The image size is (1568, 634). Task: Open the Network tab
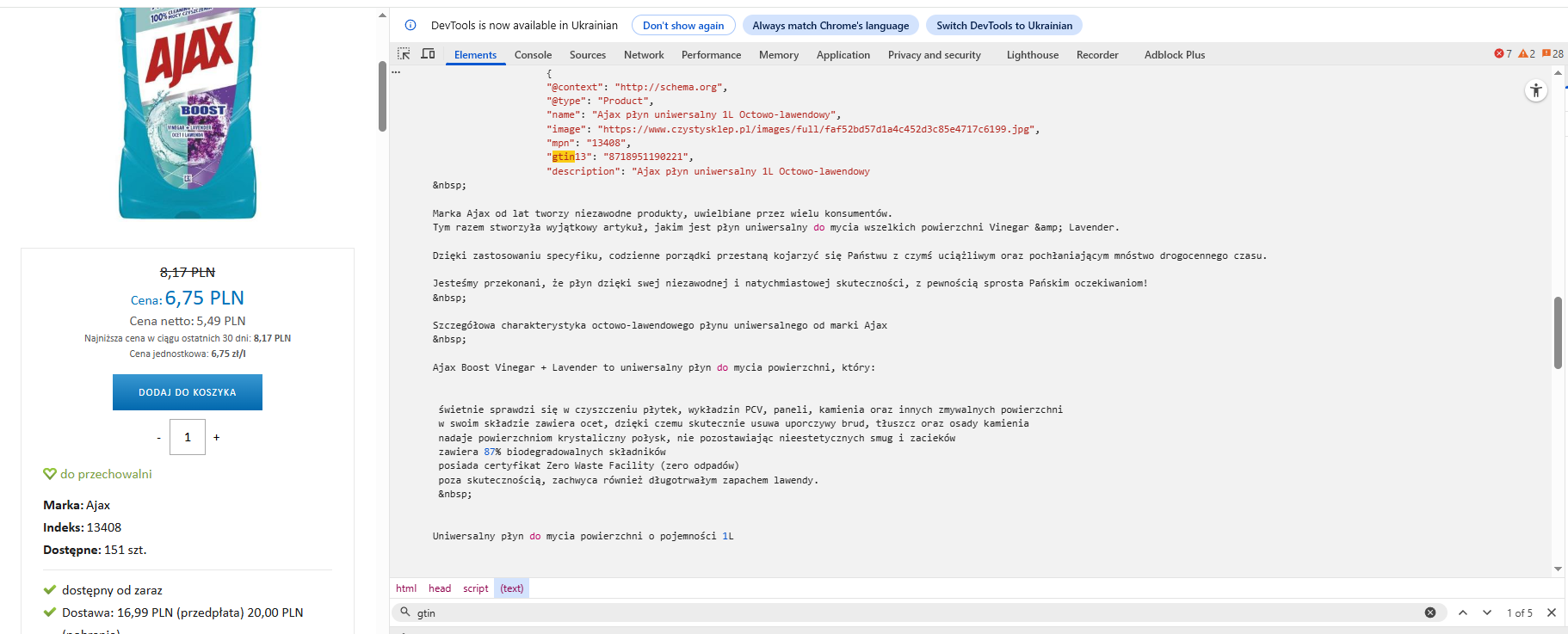[x=644, y=55]
